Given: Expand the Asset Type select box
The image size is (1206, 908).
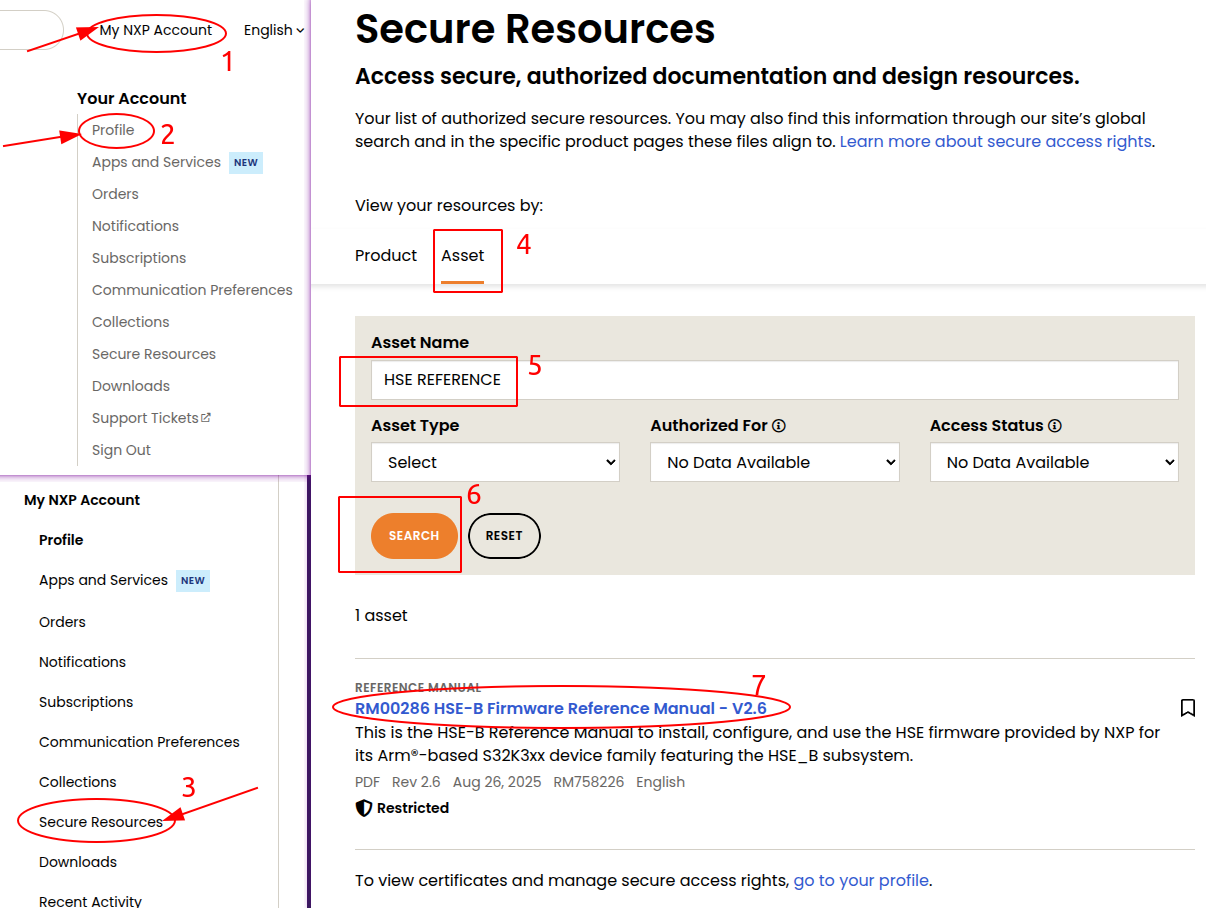Looking at the screenshot, I should click(x=496, y=462).
